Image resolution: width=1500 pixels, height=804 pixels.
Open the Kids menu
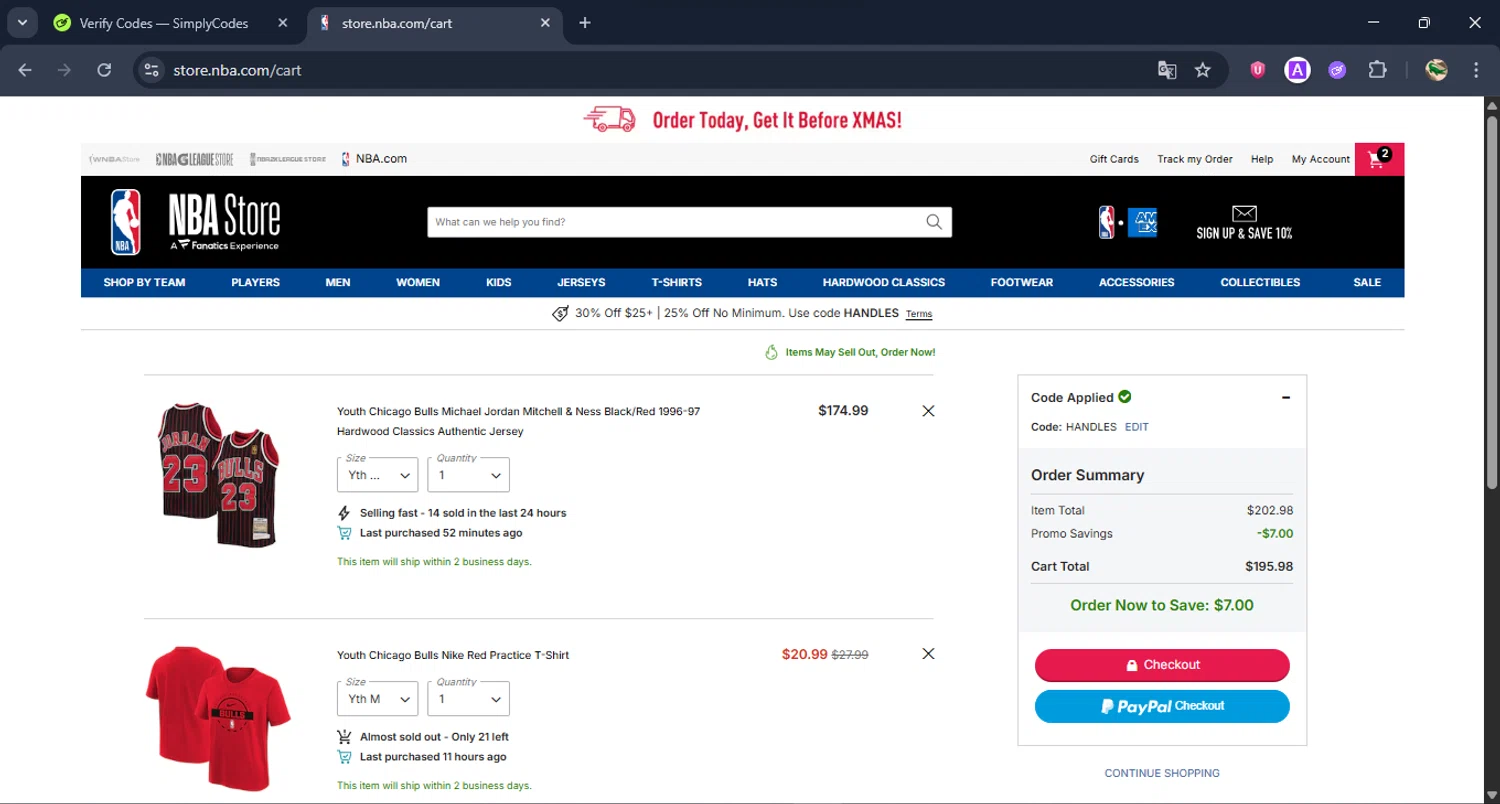pyautogui.click(x=499, y=282)
